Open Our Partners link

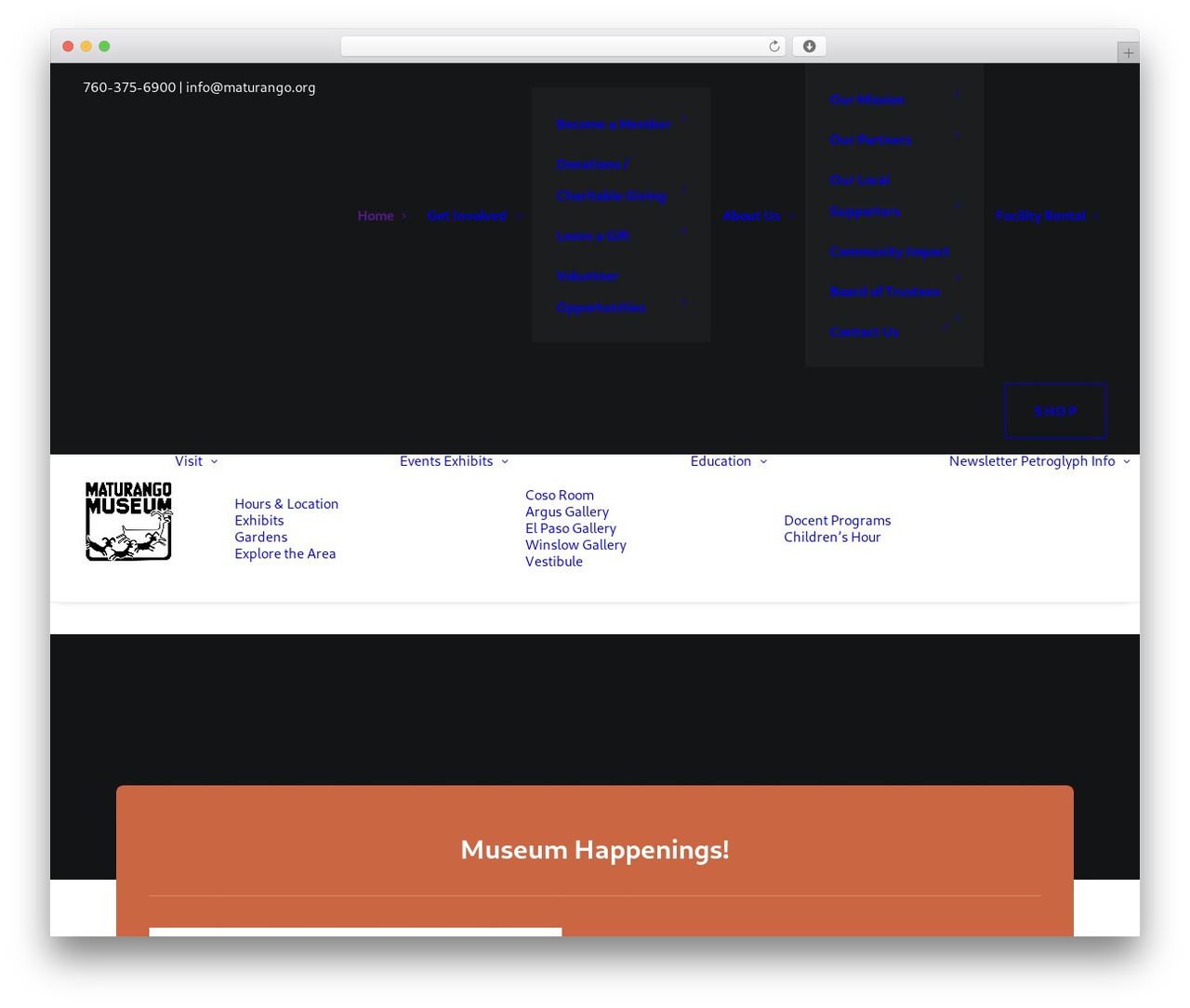(x=871, y=139)
